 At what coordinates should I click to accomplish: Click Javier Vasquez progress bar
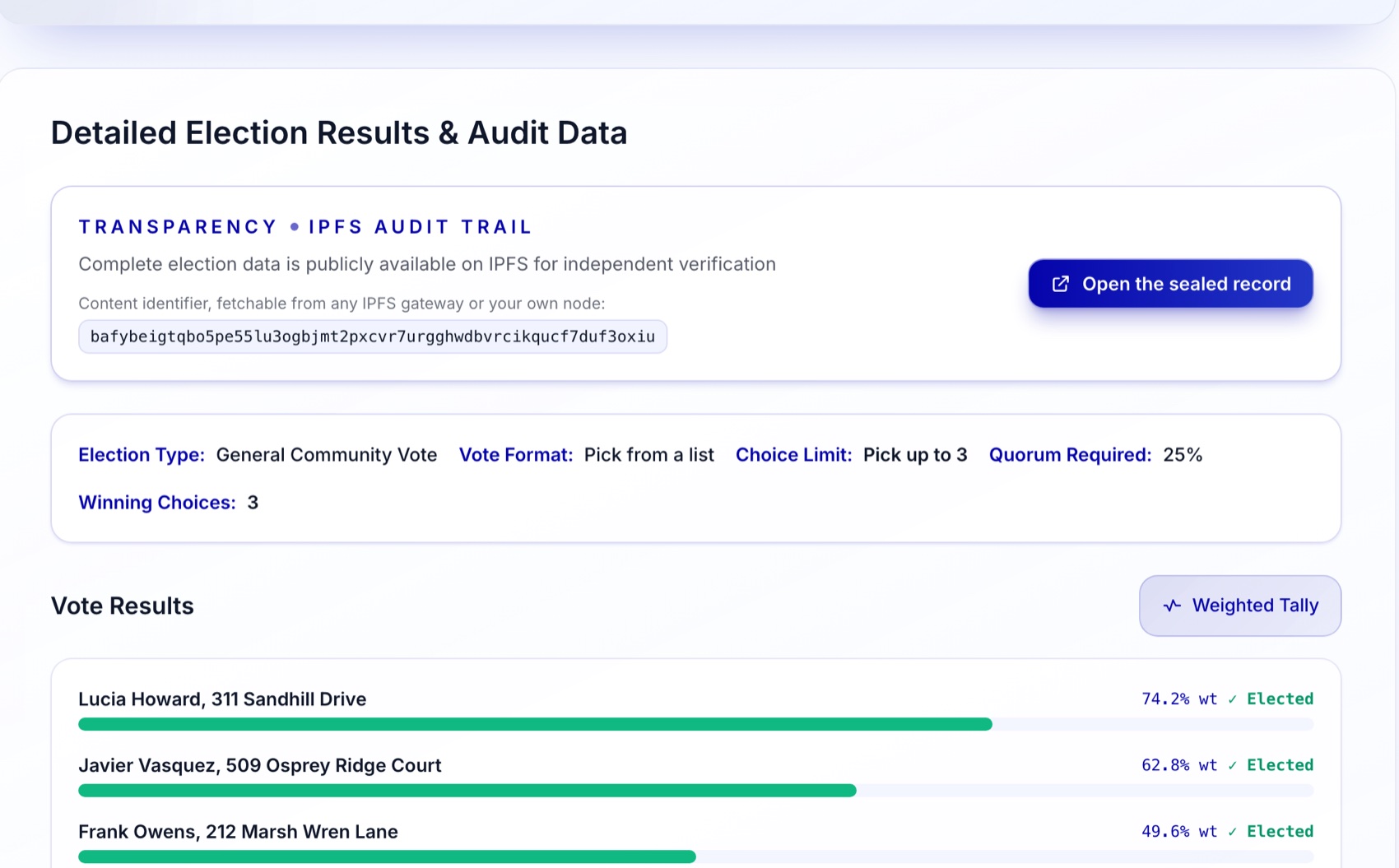point(696,791)
